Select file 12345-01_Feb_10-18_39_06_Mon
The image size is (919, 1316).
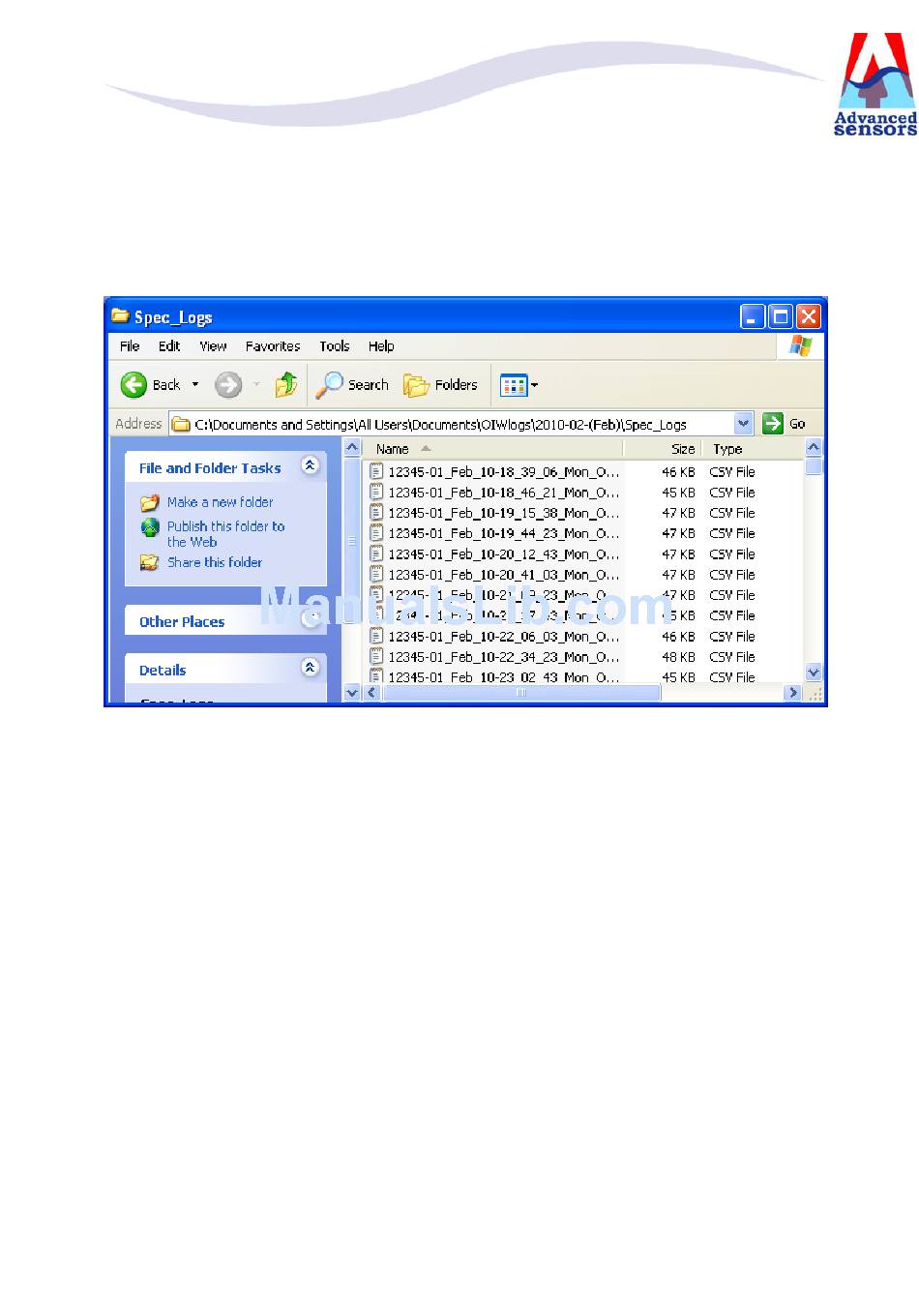503,472
